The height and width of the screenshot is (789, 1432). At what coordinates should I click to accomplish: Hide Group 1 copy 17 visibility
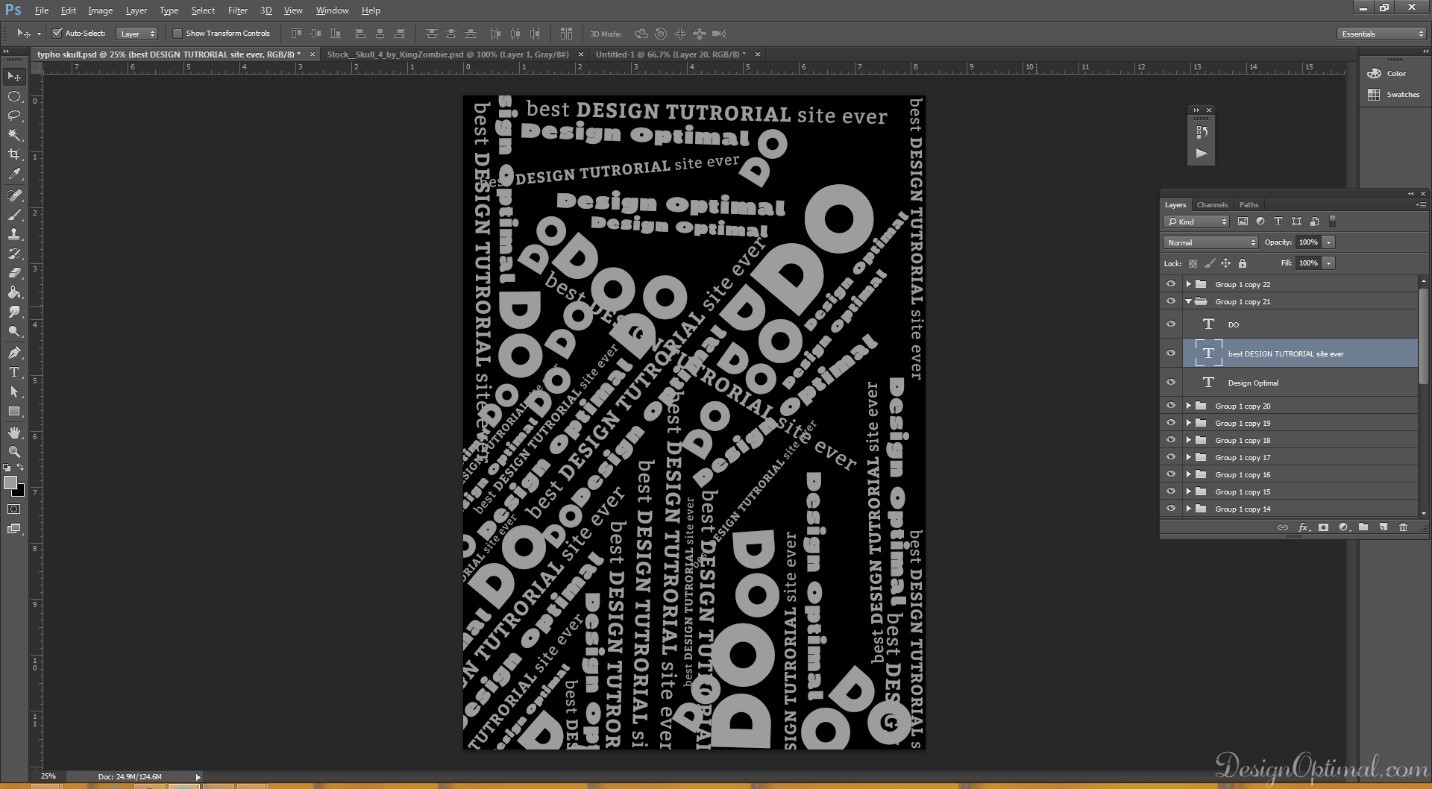1171,457
